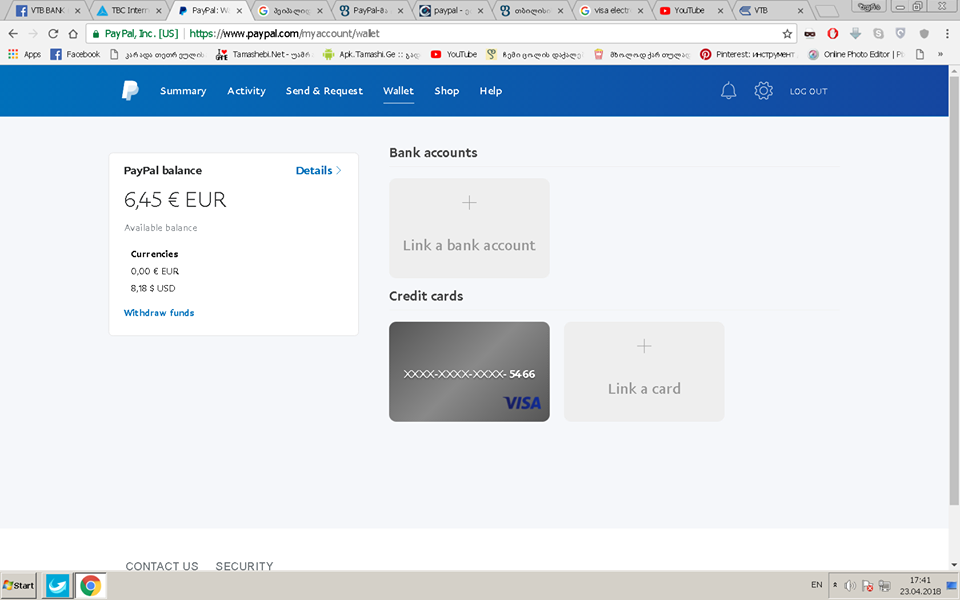
Task: Open Windows Start menu
Action: (19, 585)
